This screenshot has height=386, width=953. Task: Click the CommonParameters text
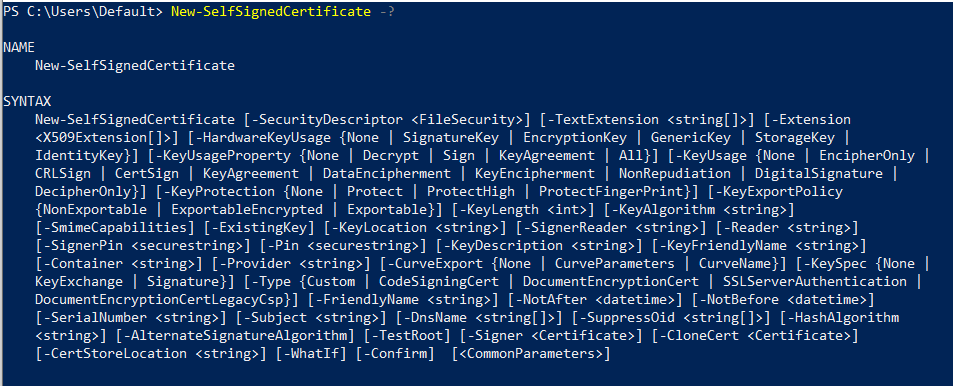coord(530,354)
